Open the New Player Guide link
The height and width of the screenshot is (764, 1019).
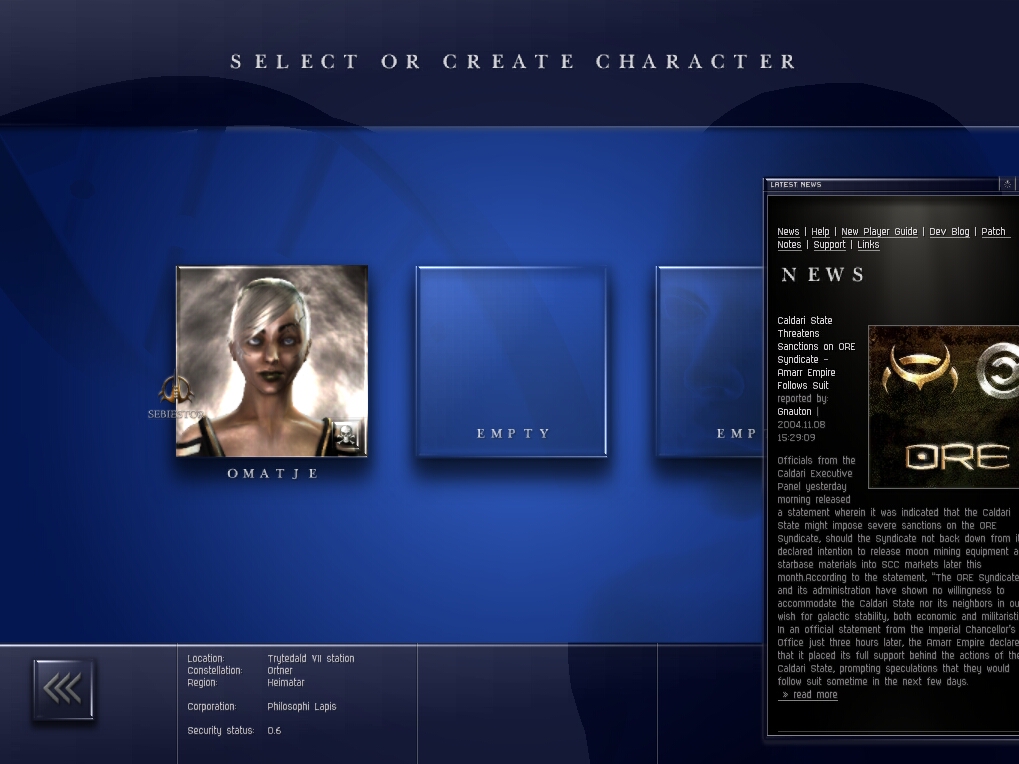pyautogui.click(x=879, y=232)
